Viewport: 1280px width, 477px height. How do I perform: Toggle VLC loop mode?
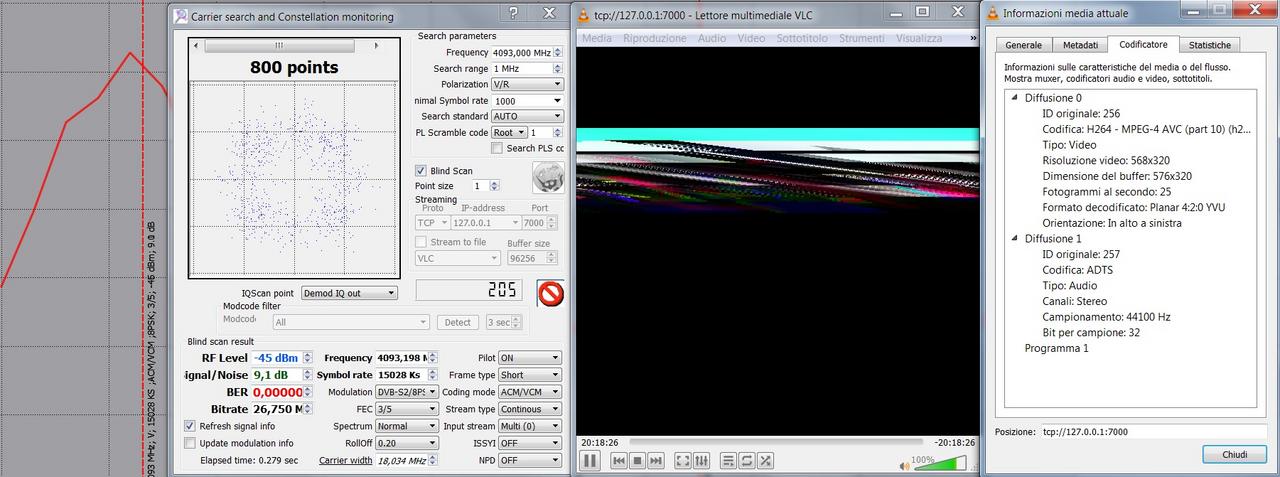point(747,461)
